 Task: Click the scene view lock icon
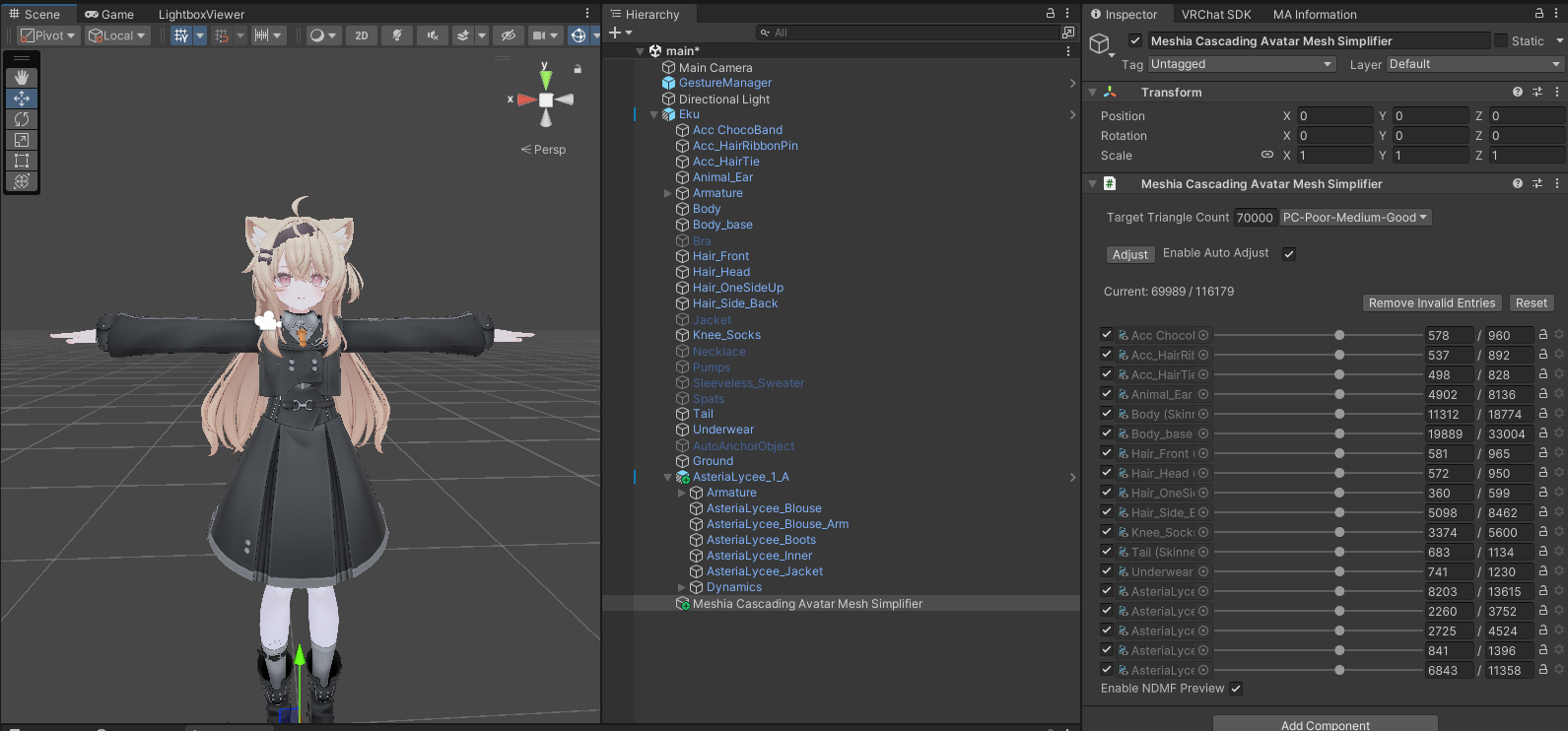tap(578, 69)
